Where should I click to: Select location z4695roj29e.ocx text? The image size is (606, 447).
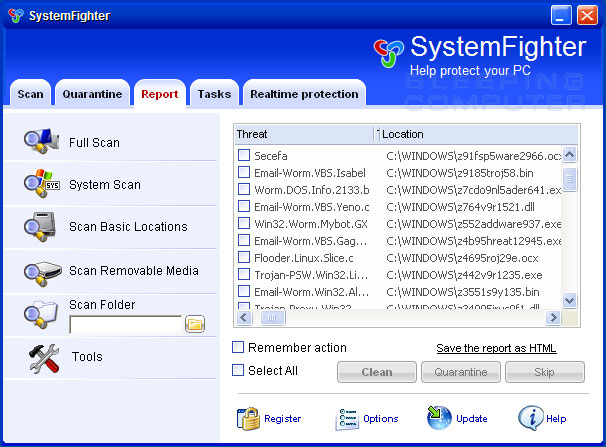tap(462, 258)
